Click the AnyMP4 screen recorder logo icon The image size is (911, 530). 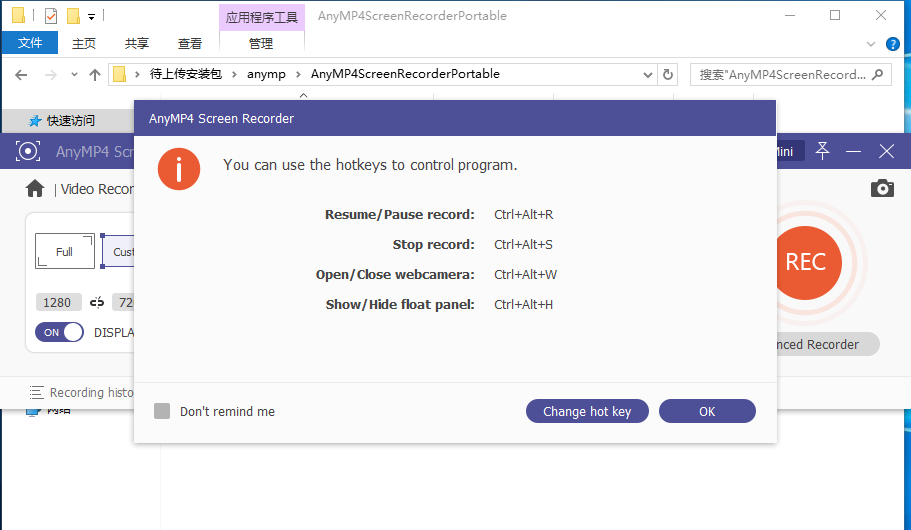click(x=28, y=151)
